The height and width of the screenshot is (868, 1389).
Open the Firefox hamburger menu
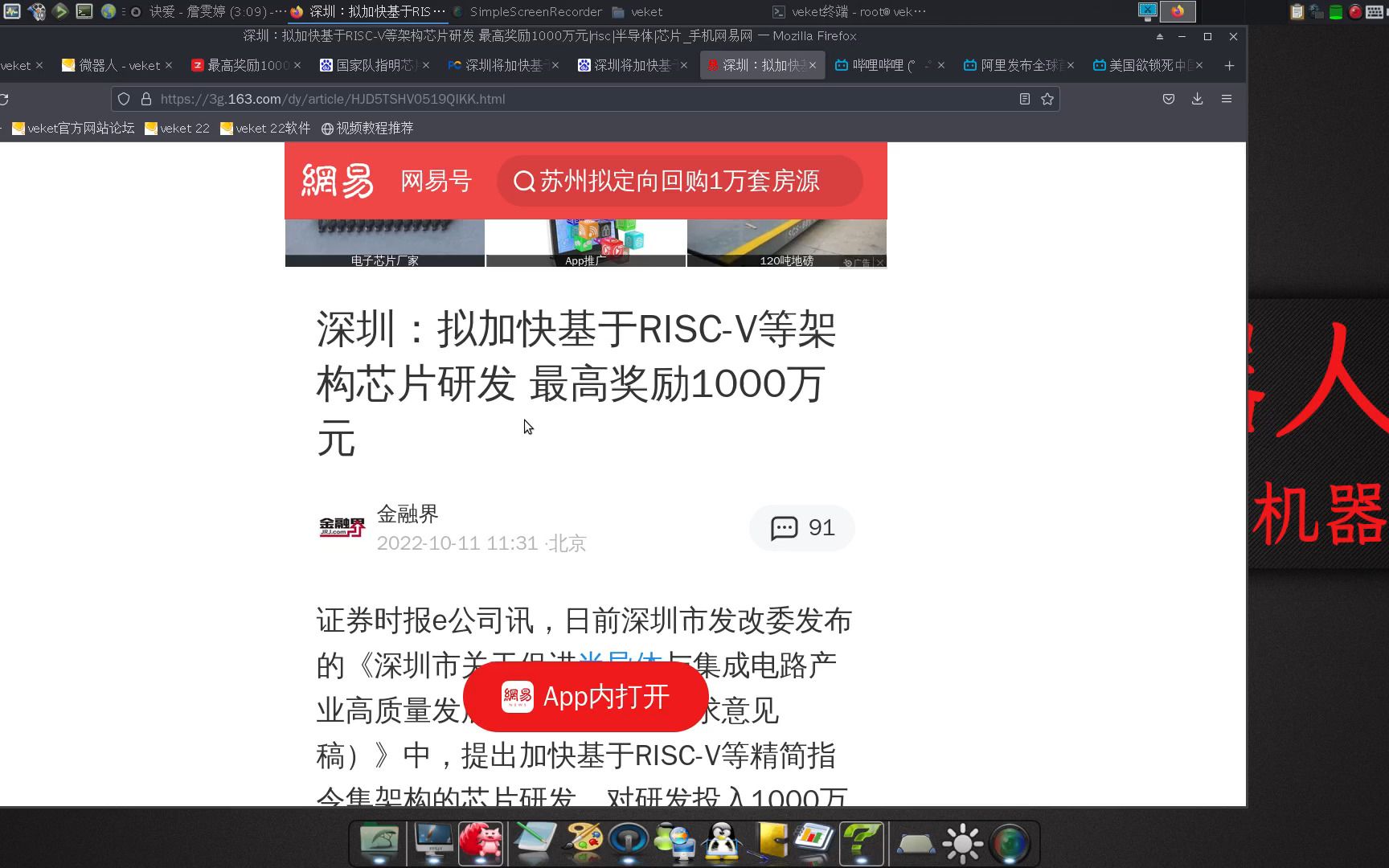1227,99
